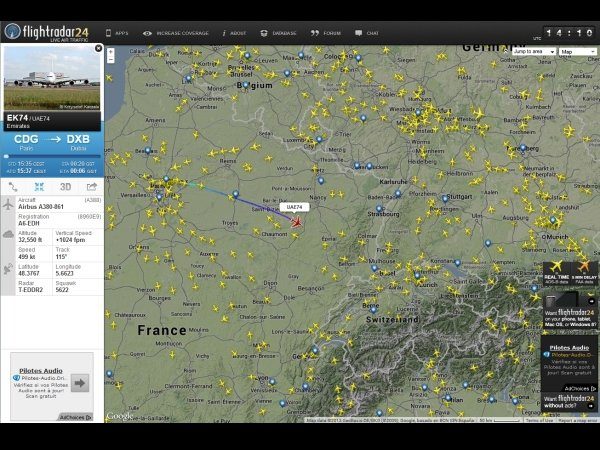Click AdChoices in the left ad
The width and height of the screenshot is (600, 450).
tap(75, 417)
